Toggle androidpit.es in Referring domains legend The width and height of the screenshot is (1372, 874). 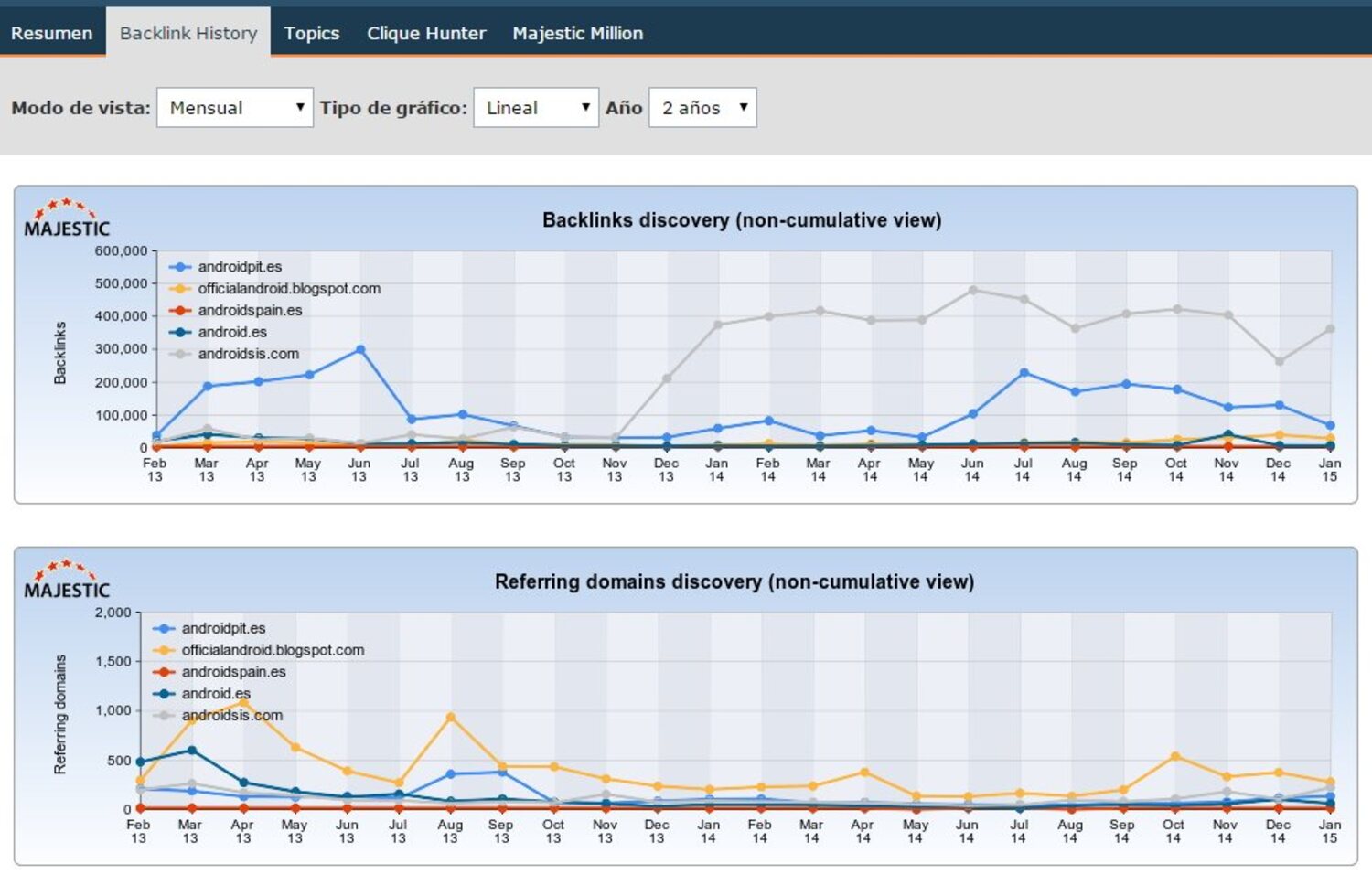click(222, 629)
